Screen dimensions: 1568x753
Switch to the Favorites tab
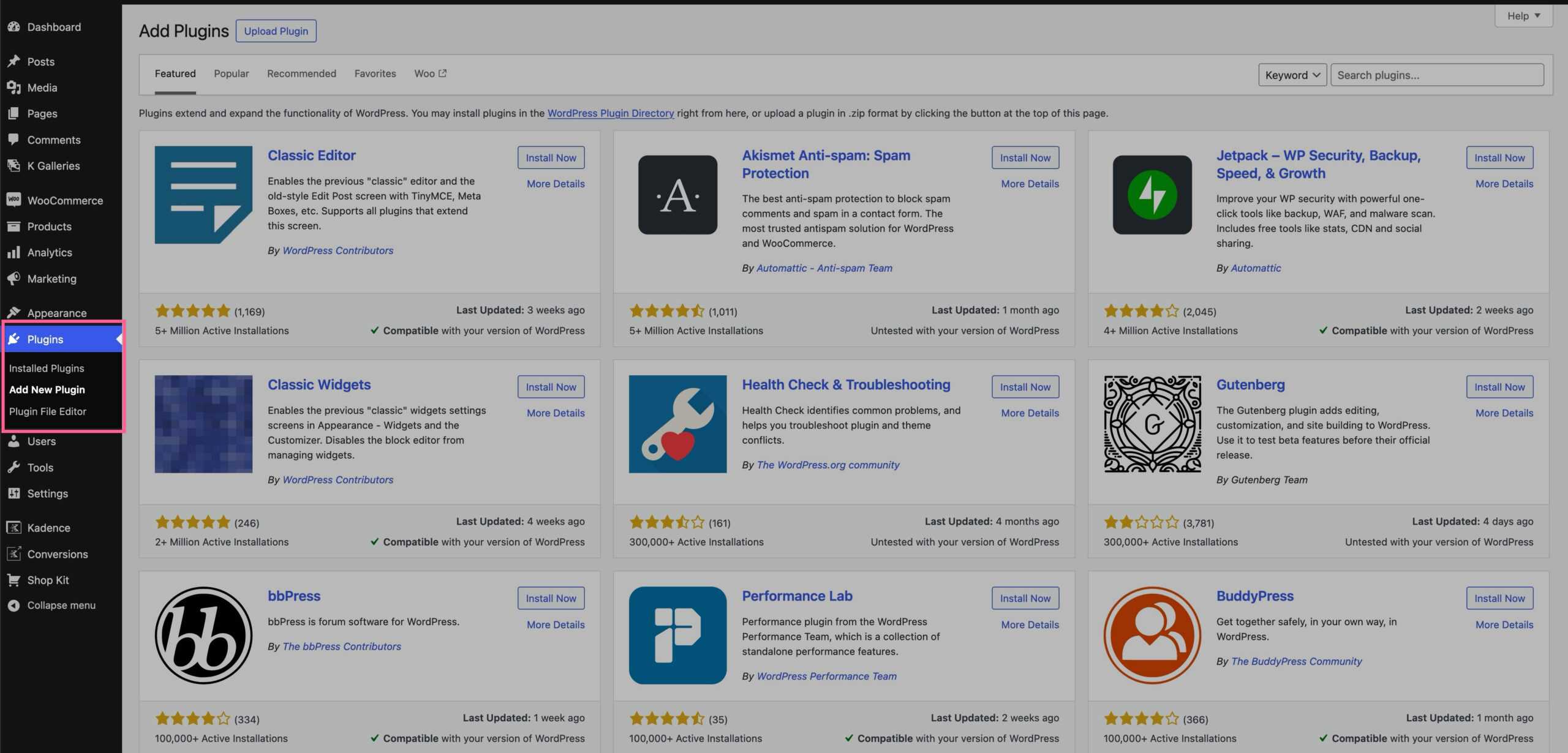click(x=375, y=73)
